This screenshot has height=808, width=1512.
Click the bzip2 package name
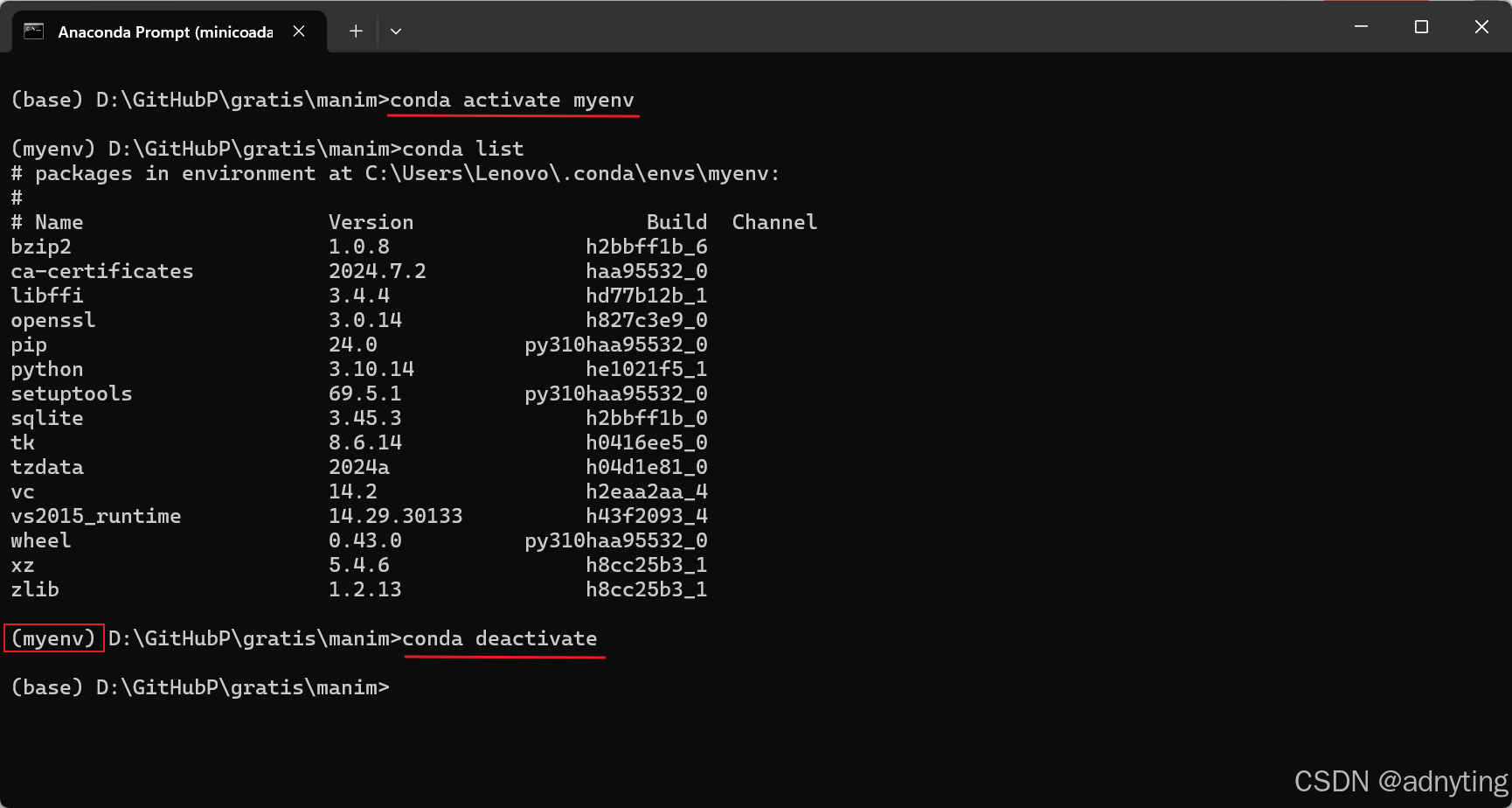coord(41,247)
